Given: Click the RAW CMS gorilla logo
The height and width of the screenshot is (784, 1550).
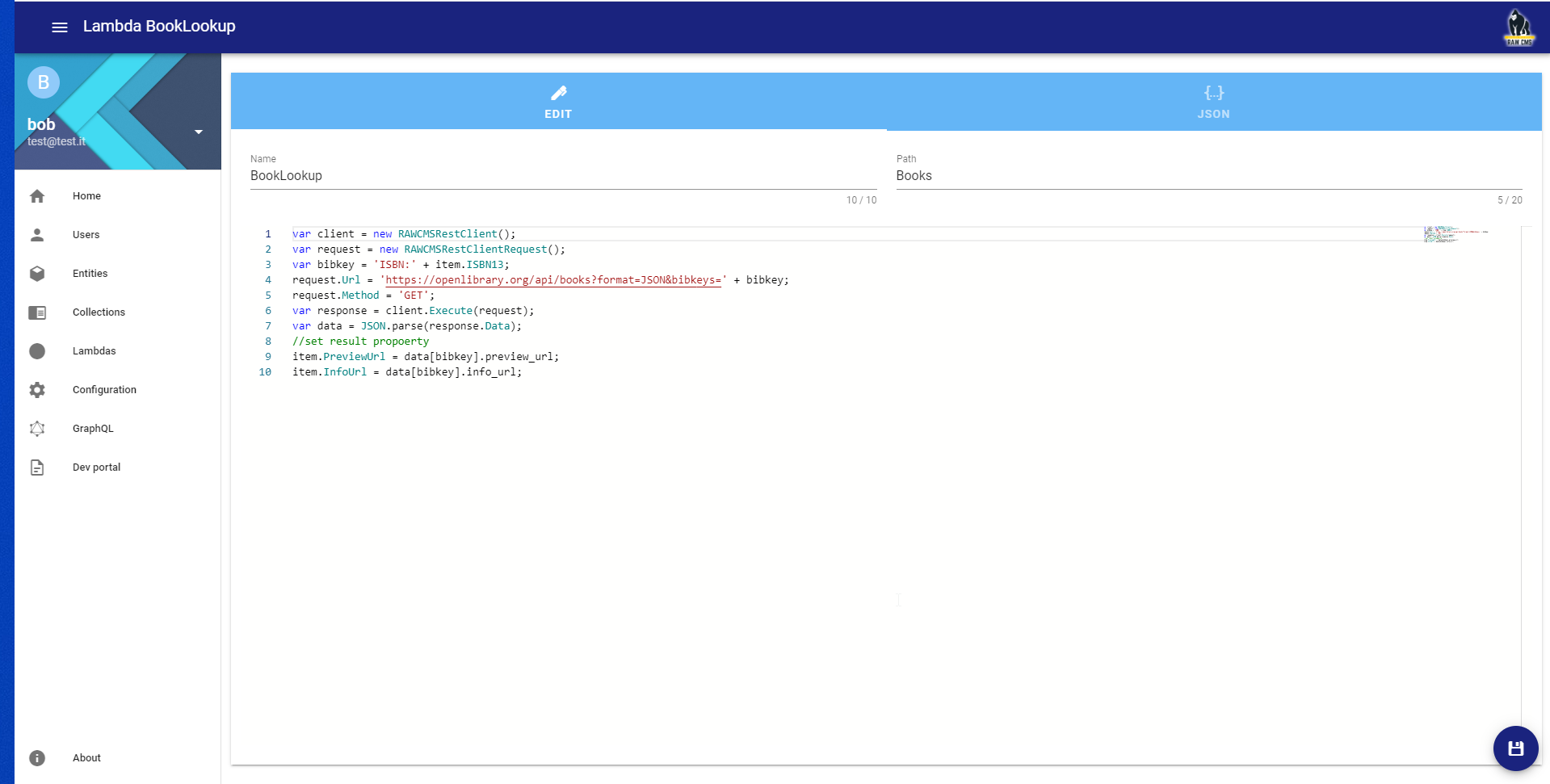Looking at the screenshot, I should coord(1518,27).
